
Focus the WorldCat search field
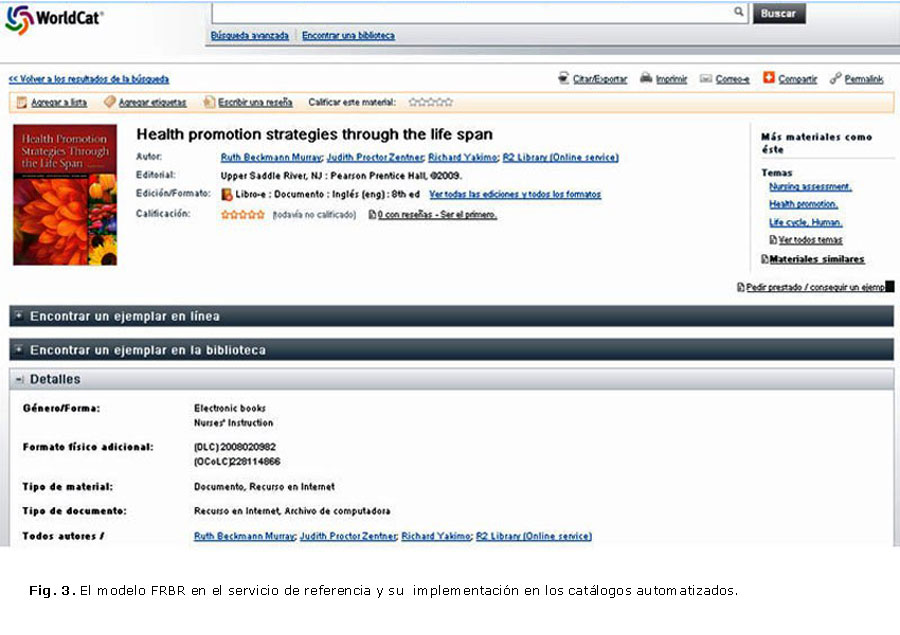coord(470,12)
